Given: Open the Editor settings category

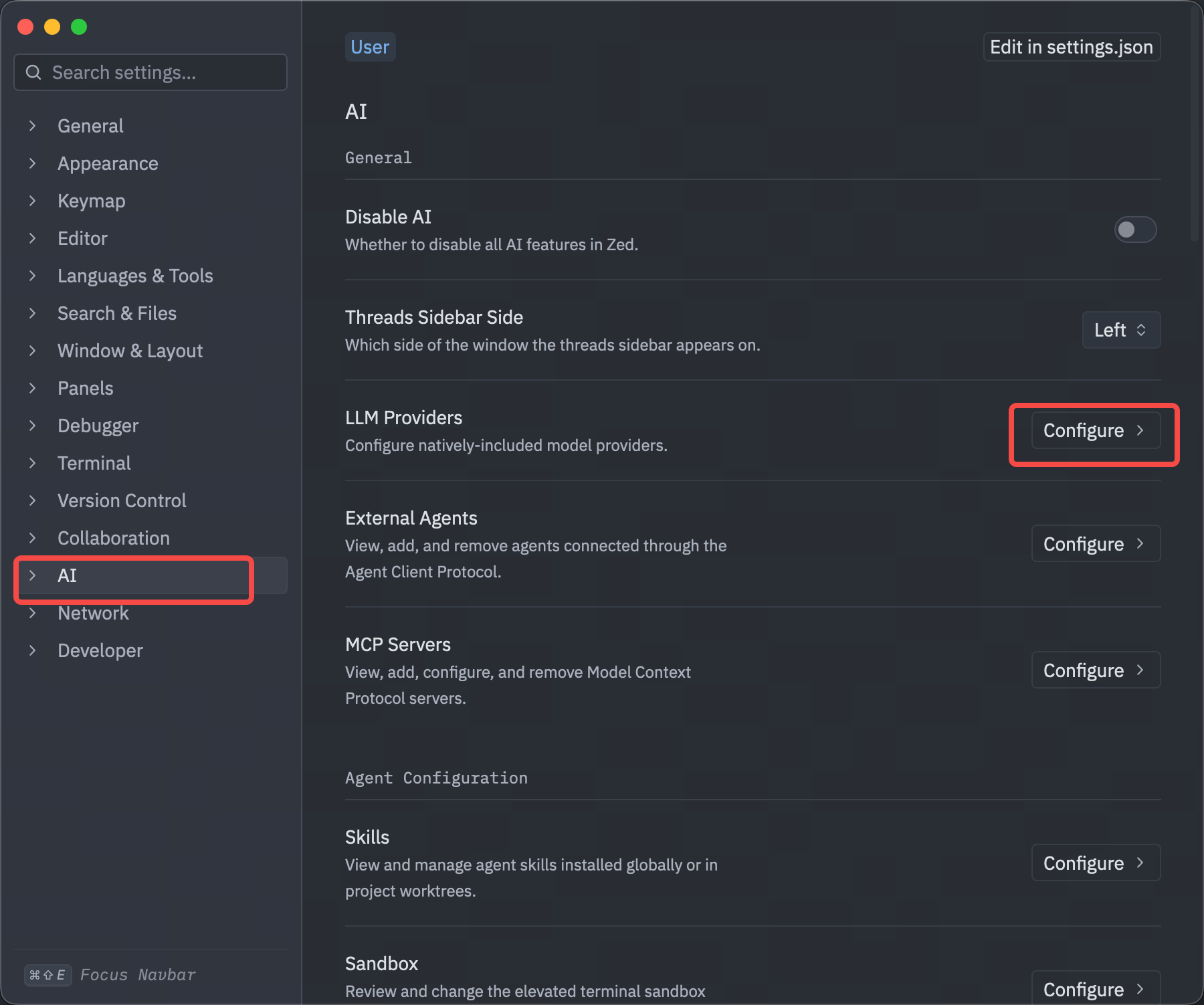Looking at the screenshot, I should pyautogui.click(x=150, y=238).
